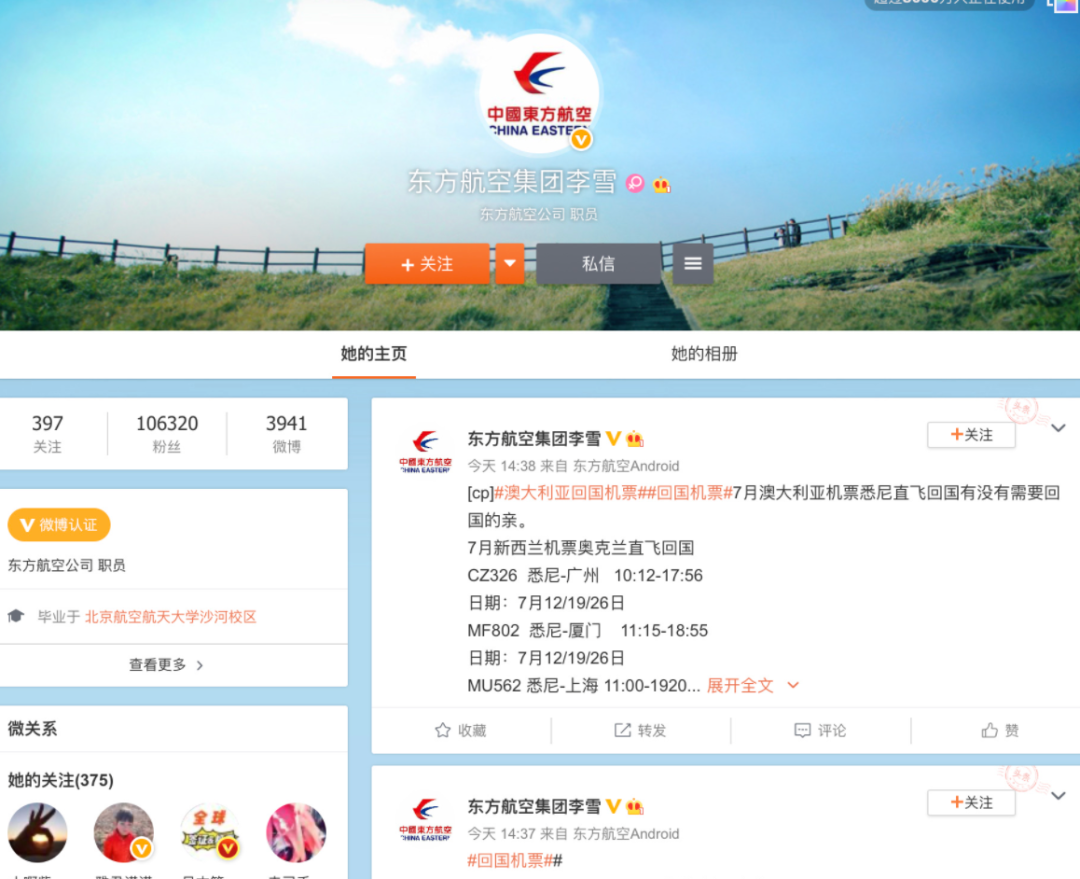Click the China Eastern profile avatar
Image resolution: width=1080 pixels, height=879 pixels.
pyautogui.click(x=539, y=94)
